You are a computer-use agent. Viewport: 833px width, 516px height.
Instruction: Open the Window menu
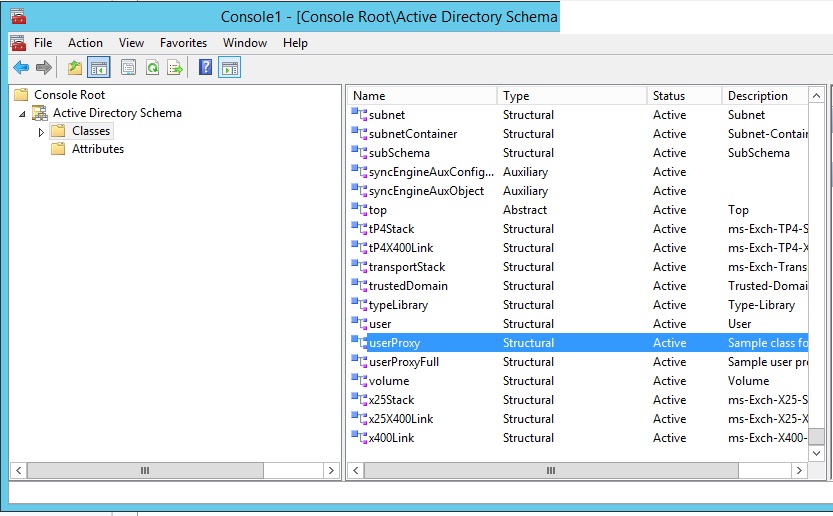(x=244, y=43)
